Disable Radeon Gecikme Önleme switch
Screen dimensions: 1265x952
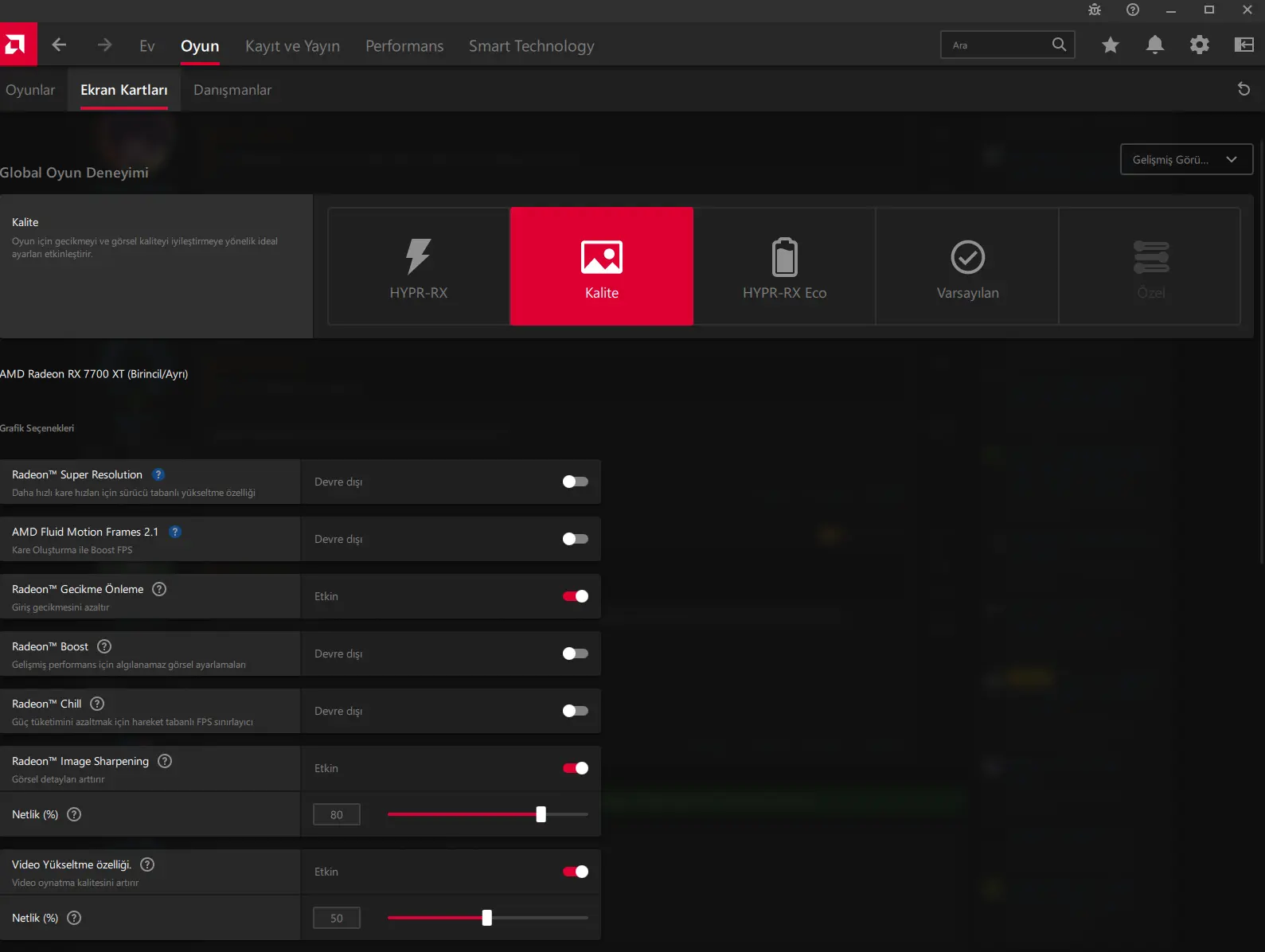coord(575,596)
